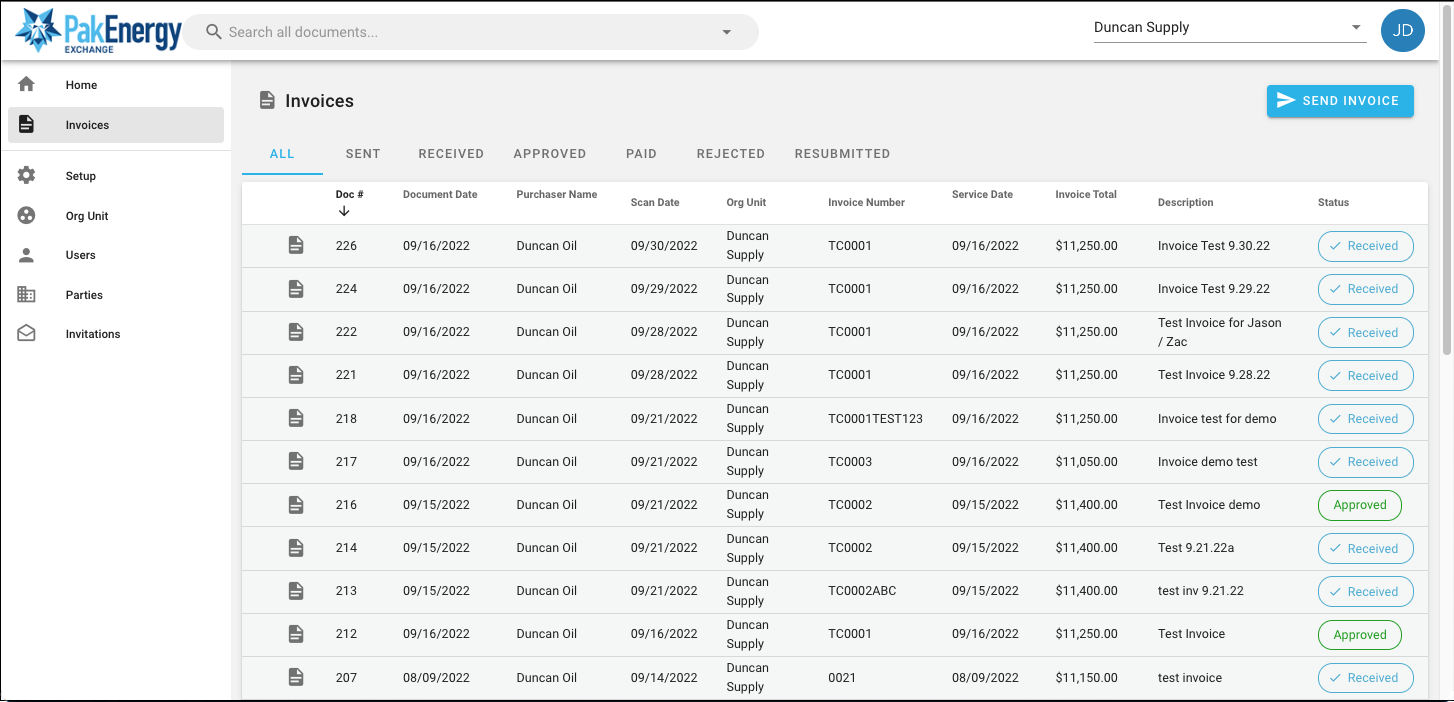Open document icon for Doc 218
Viewport: 1454px width, 702px height.
pos(296,419)
